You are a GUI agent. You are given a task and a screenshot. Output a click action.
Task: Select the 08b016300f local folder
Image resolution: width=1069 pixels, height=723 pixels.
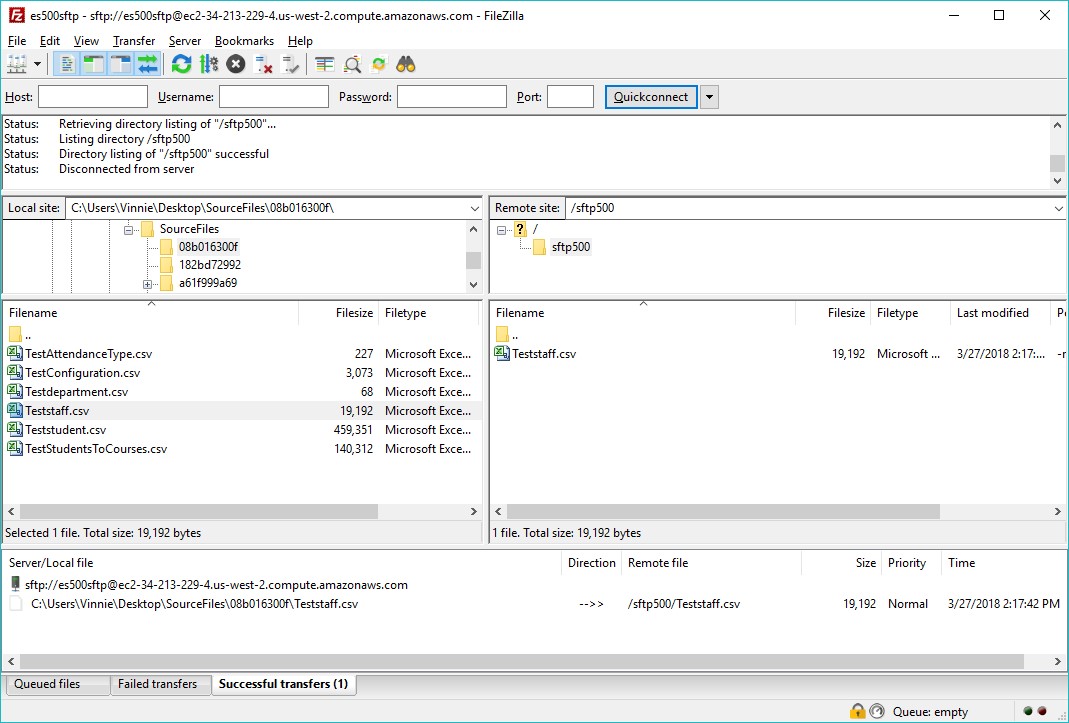pos(208,247)
